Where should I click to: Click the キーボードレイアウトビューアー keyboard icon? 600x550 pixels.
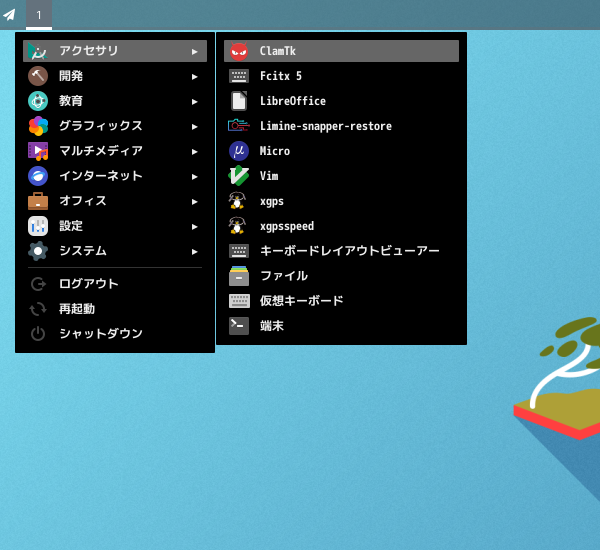(239, 251)
